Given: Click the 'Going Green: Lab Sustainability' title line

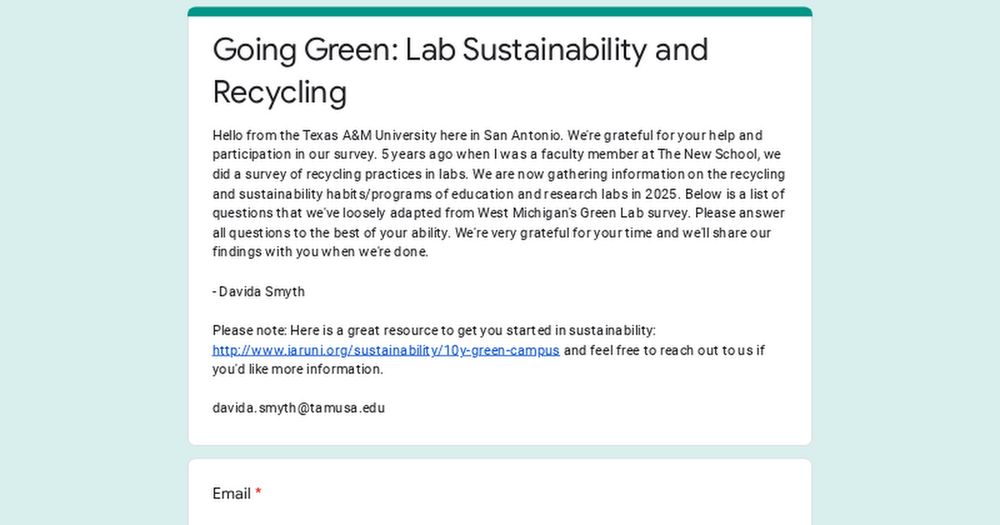Looking at the screenshot, I should (x=460, y=50).
